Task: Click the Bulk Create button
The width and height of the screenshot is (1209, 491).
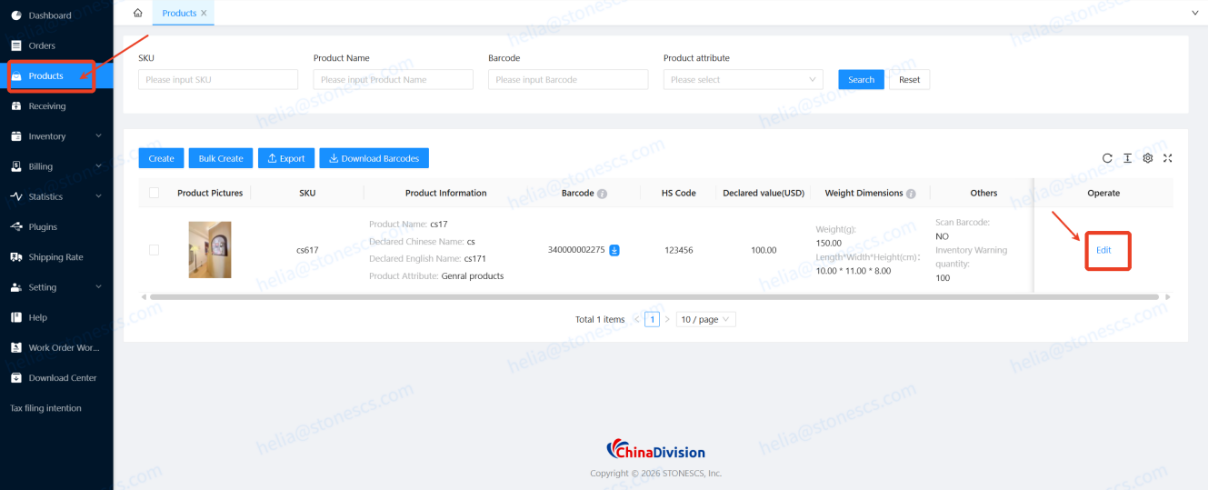Action: [x=221, y=158]
